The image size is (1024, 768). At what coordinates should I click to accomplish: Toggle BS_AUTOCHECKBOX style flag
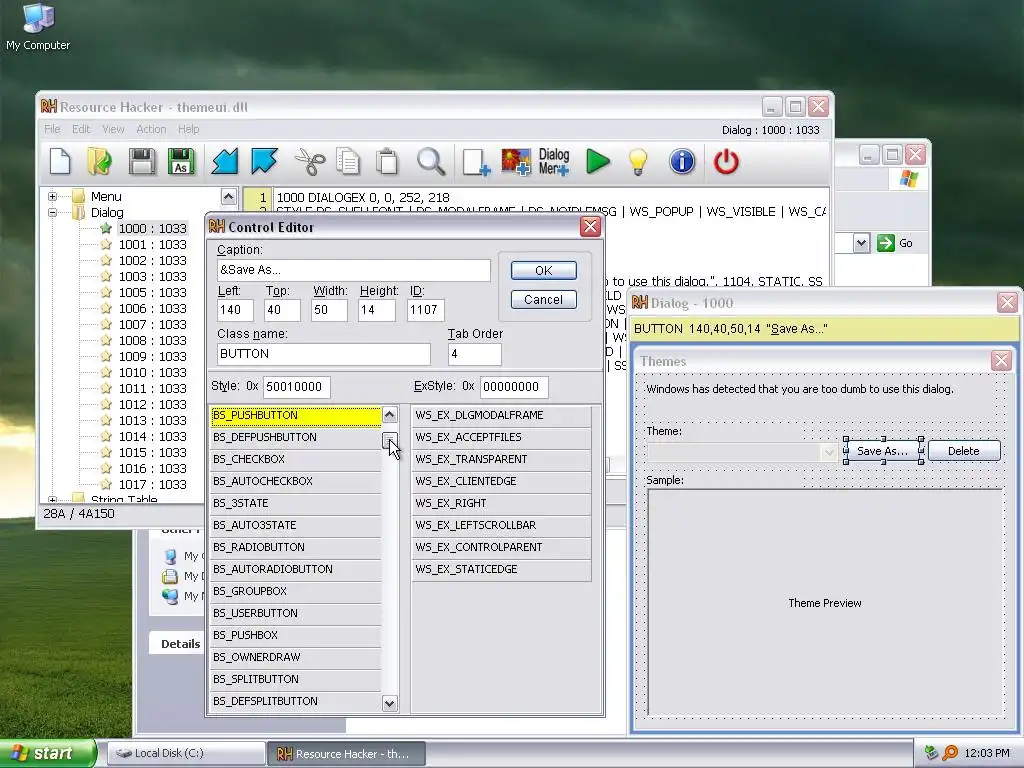[x=296, y=481]
